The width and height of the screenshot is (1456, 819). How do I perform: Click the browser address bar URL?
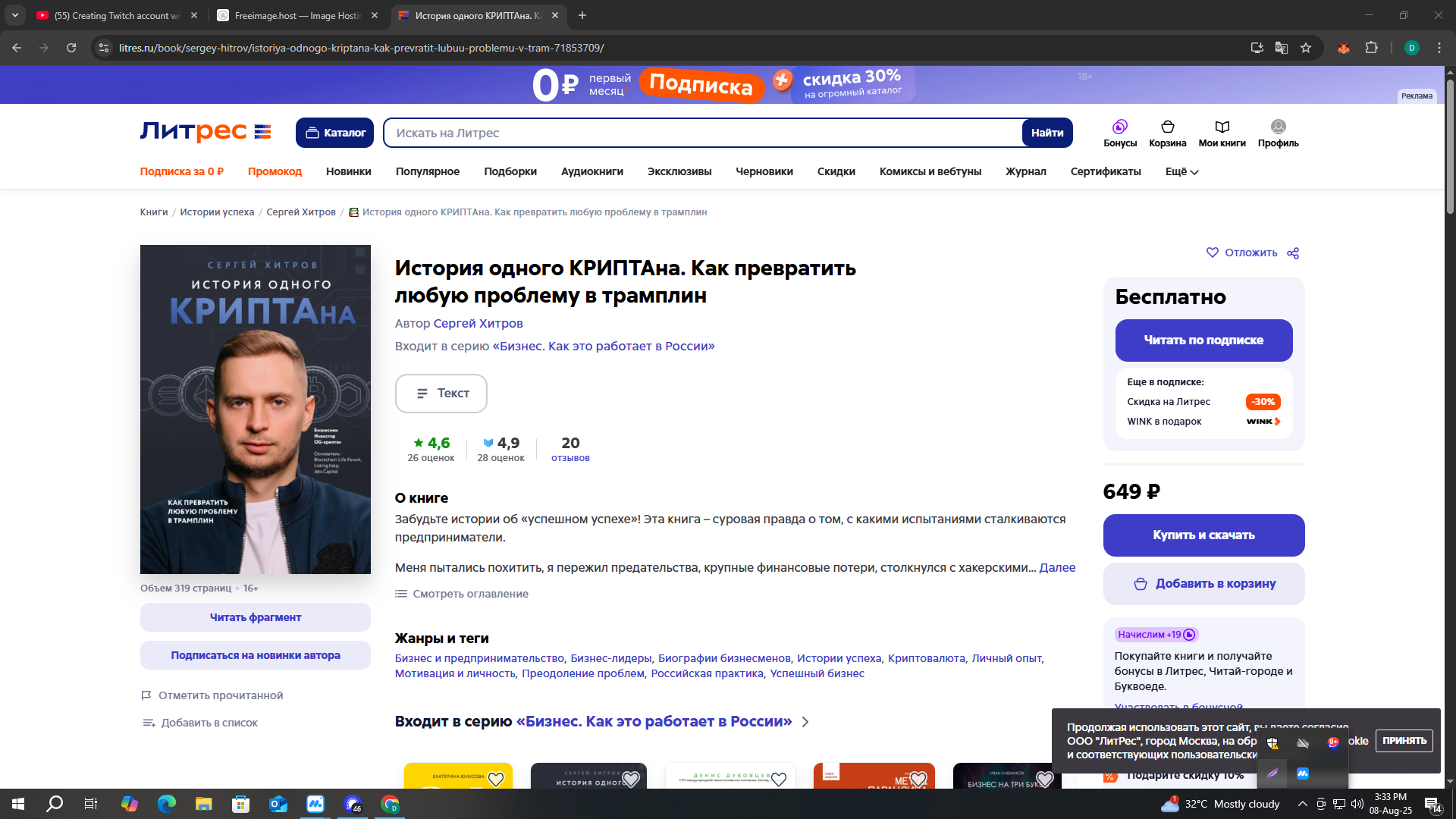pyautogui.click(x=361, y=48)
